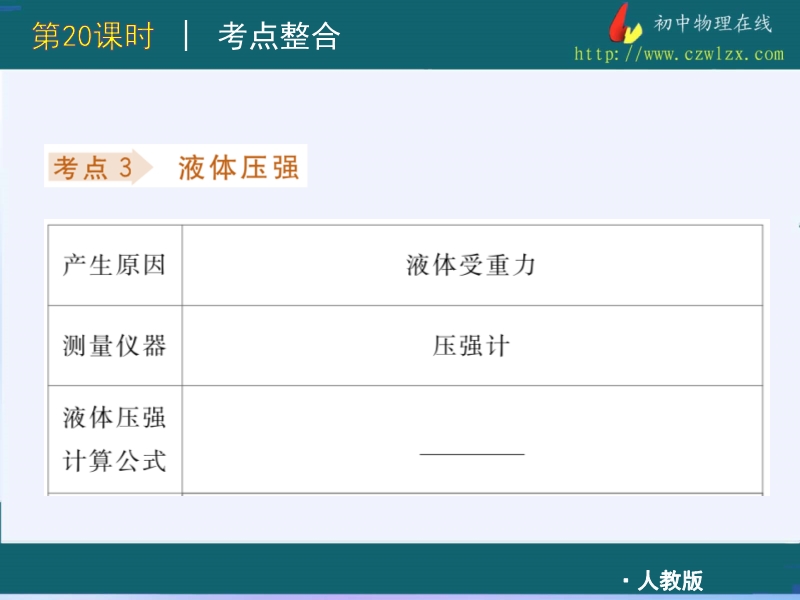This screenshot has width=800, height=600.
Task: Select the 第20课时 lesson heading
Action: [x=93, y=36]
